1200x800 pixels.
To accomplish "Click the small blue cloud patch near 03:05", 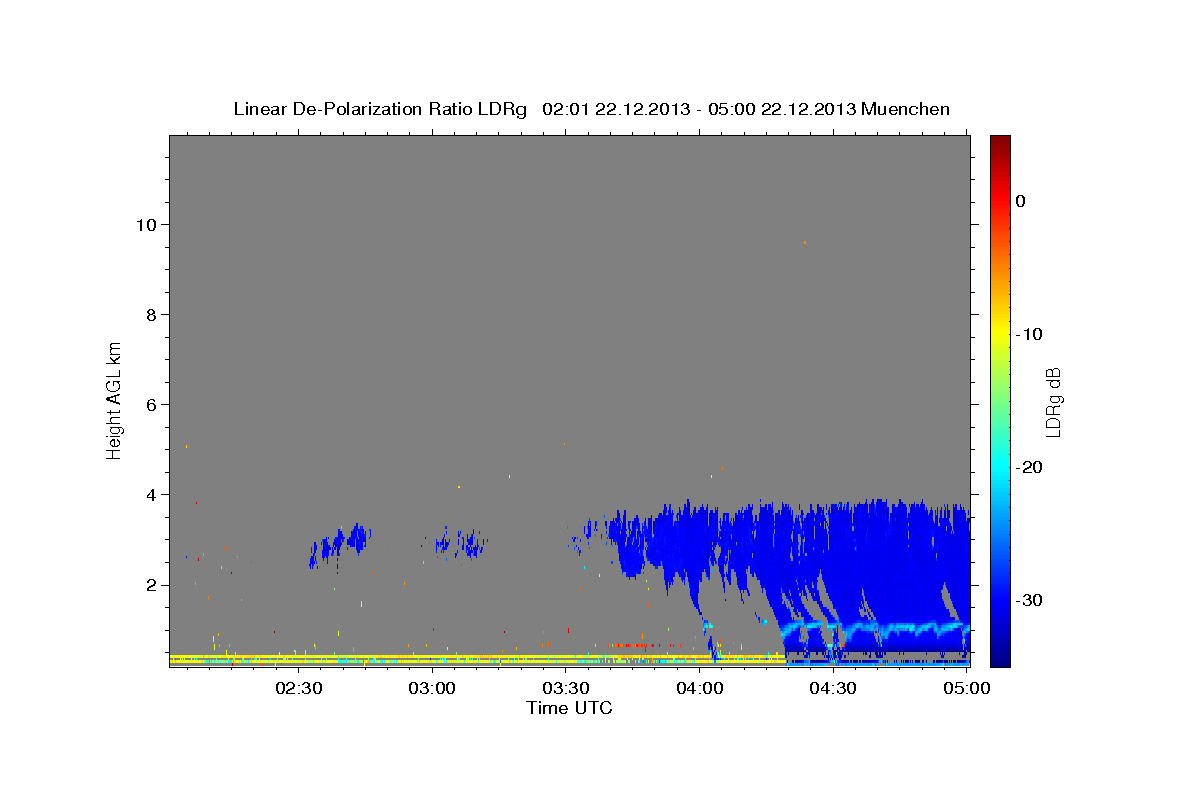I will (460, 543).
